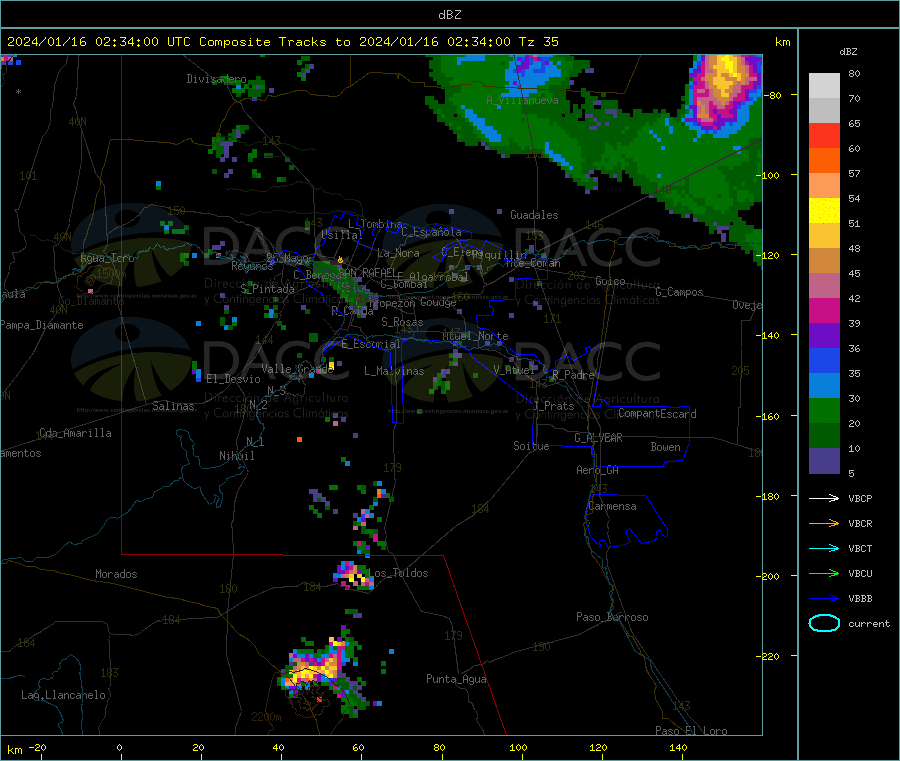900x761 pixels.
Task: Click the 'Guadales' map label
Action: click(x=534, y=215)
